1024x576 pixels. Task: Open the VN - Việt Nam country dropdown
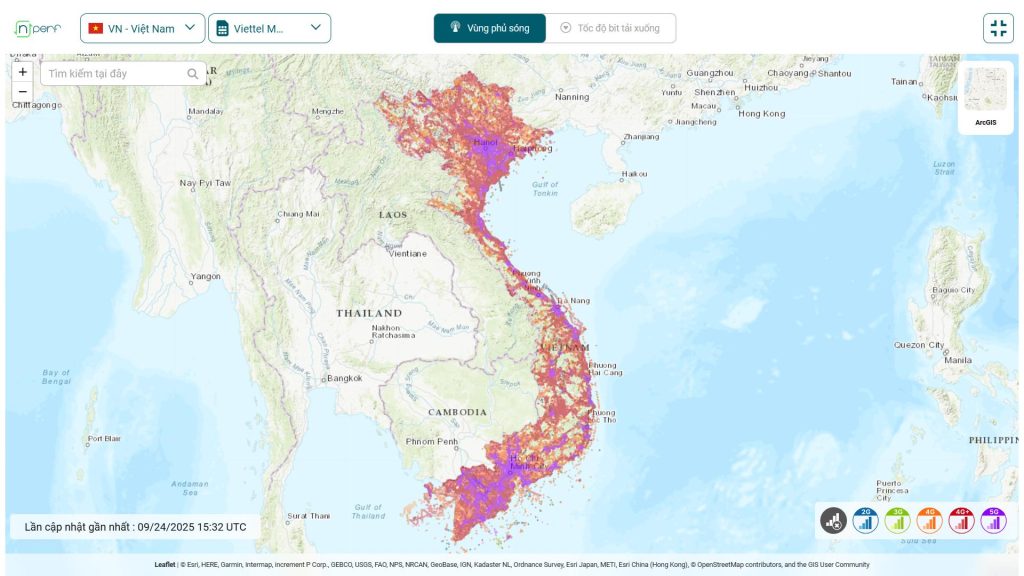141,28
